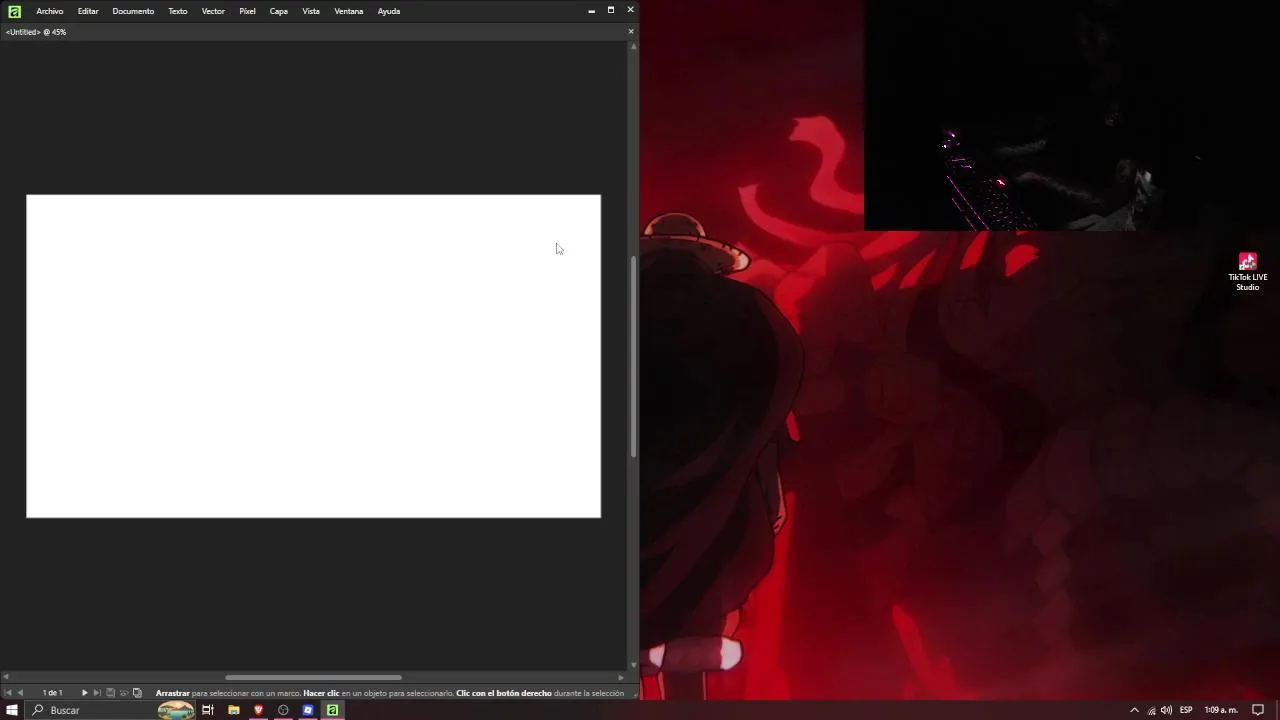Screen dimensions: 1280x720
Task: Open Task View in the taskbar
Action: 208,710
